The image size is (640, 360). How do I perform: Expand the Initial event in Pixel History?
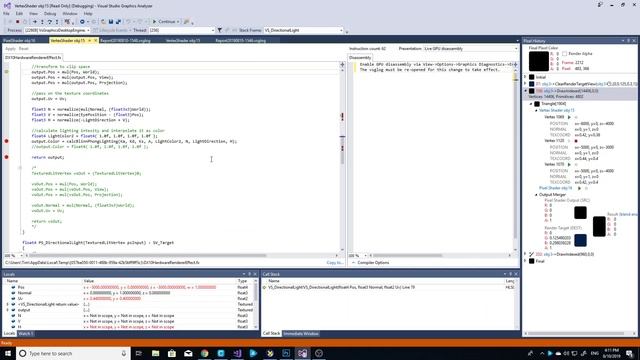526,77
